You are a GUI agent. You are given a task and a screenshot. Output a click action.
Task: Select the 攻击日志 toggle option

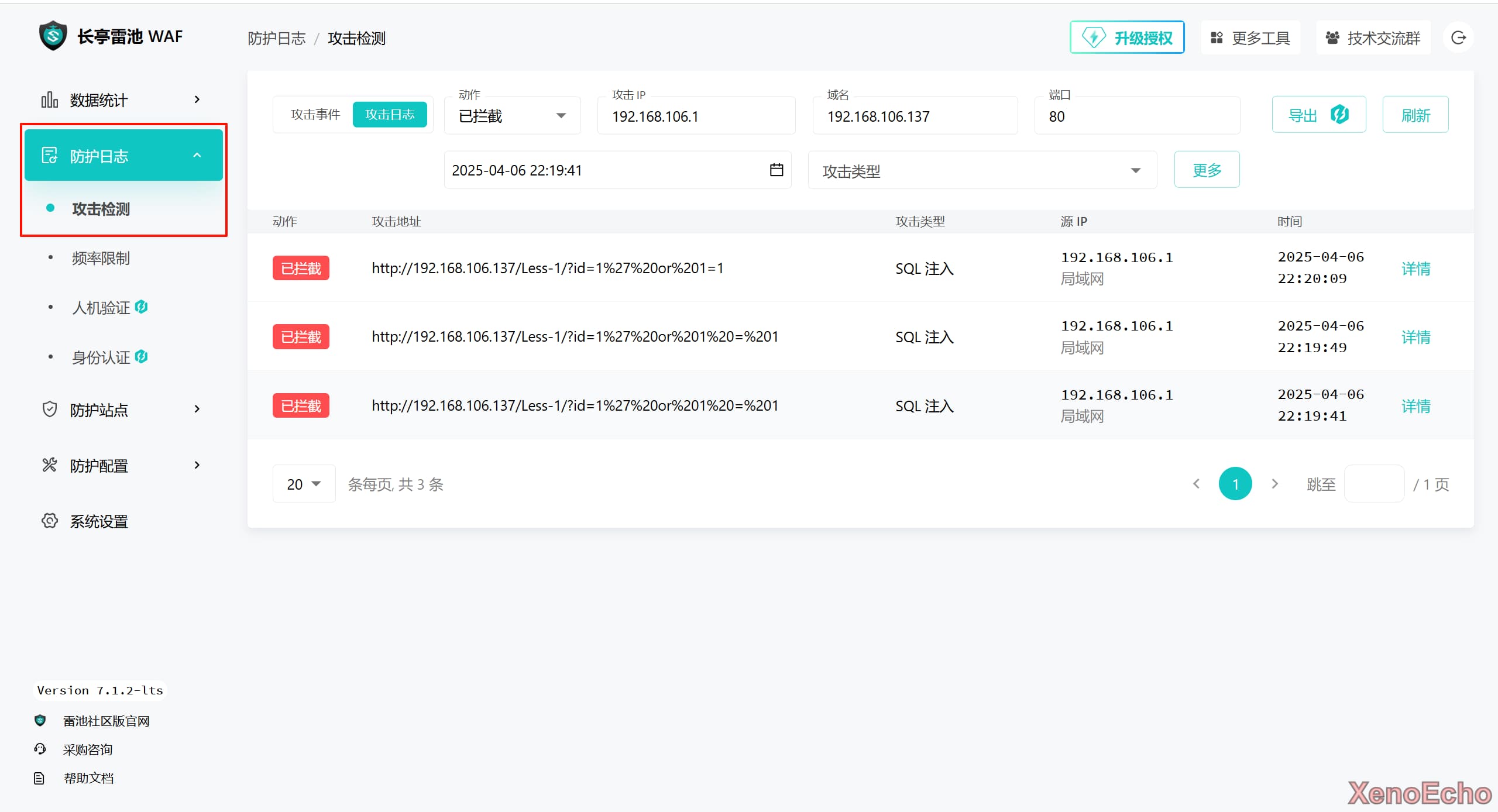[390, 115]
